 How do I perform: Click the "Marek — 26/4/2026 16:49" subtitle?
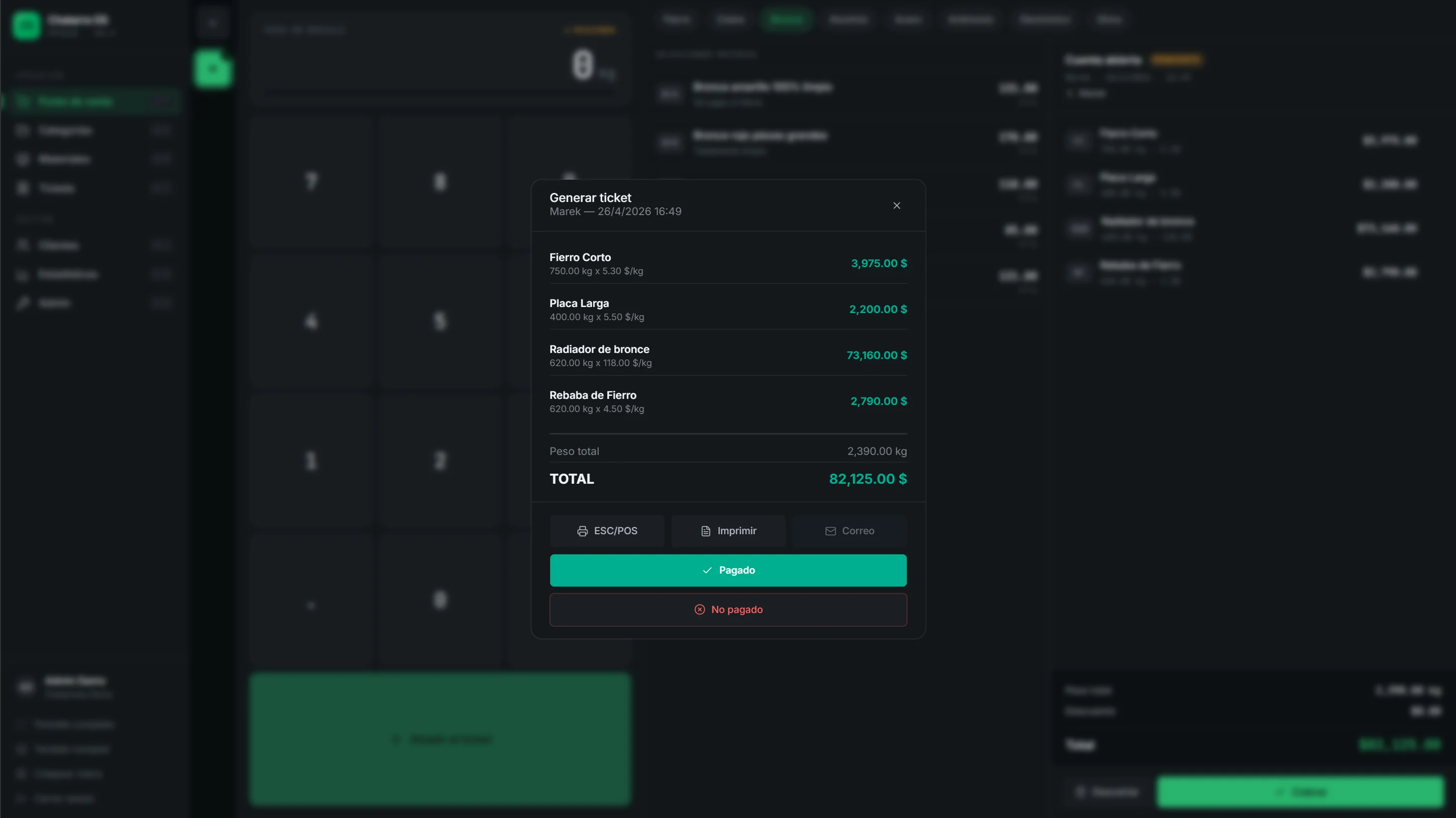[615, 211]
